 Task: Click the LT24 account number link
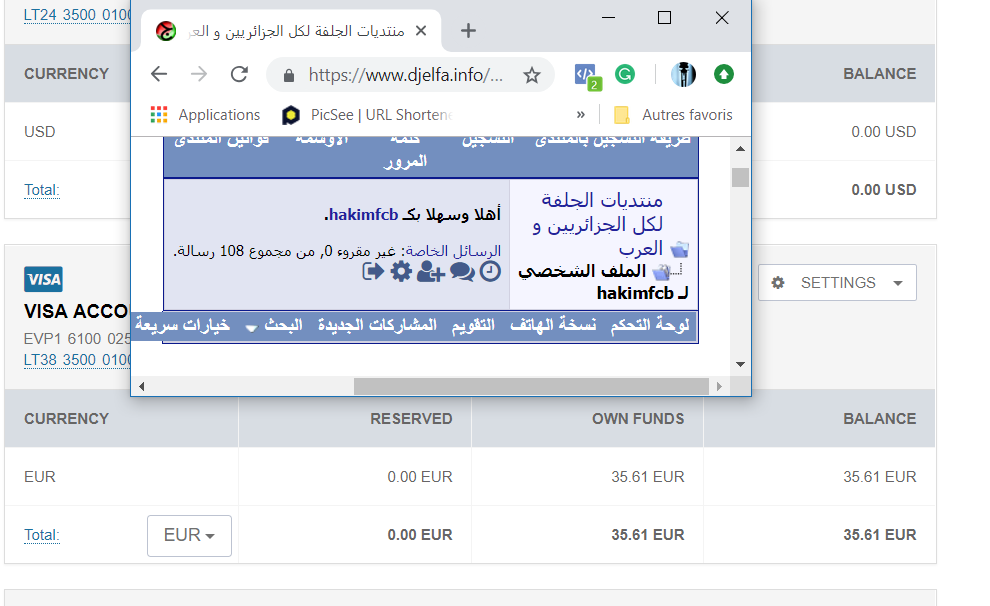tap(77, 15)
